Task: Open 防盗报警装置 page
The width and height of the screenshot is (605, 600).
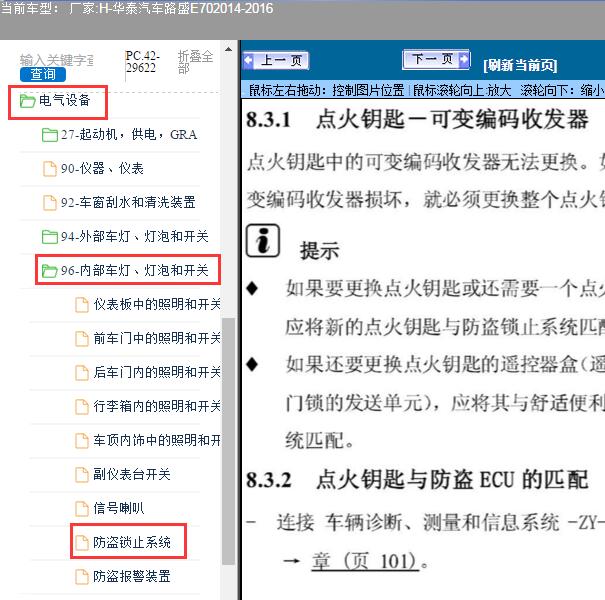Action: [132, 576]
